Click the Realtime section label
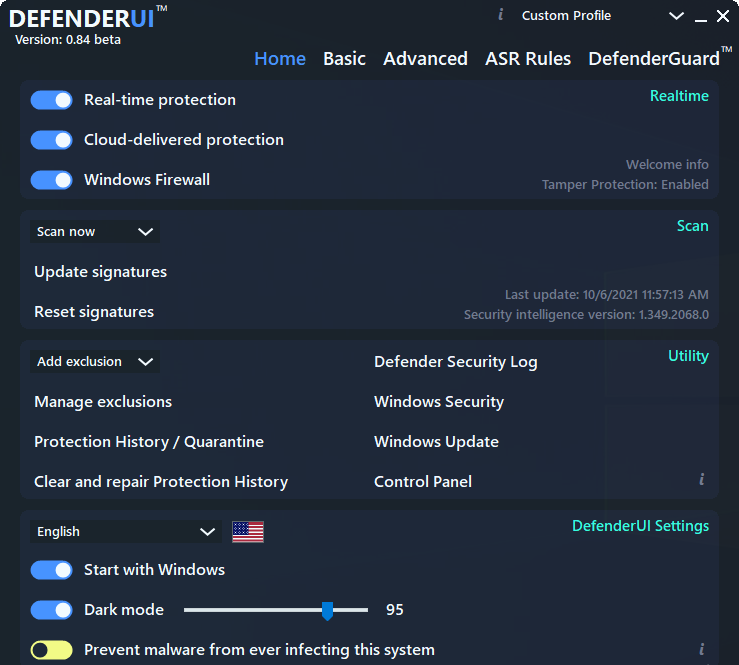 (679, 96)
